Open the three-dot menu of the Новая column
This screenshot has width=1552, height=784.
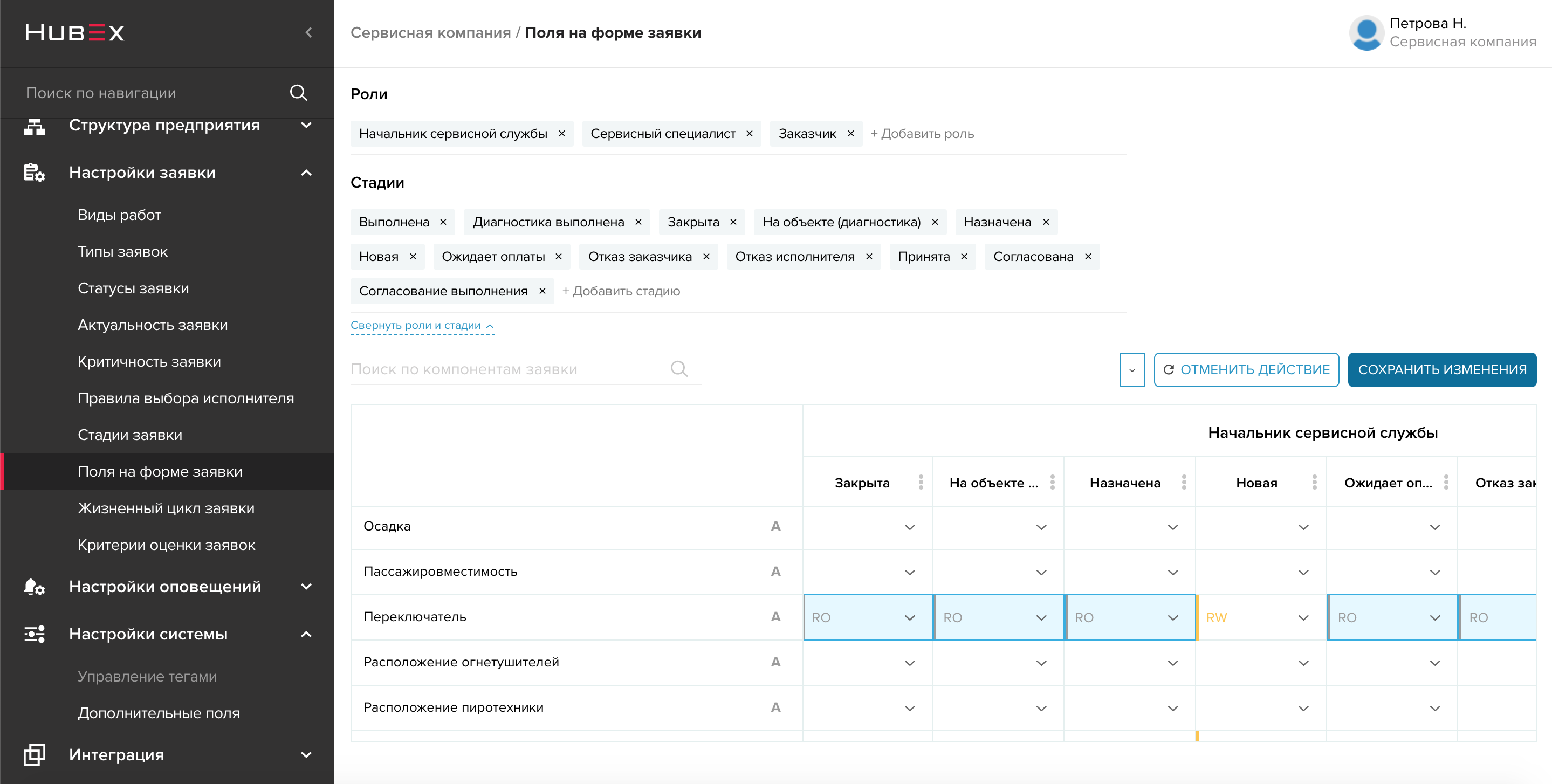click(1314, 482)
